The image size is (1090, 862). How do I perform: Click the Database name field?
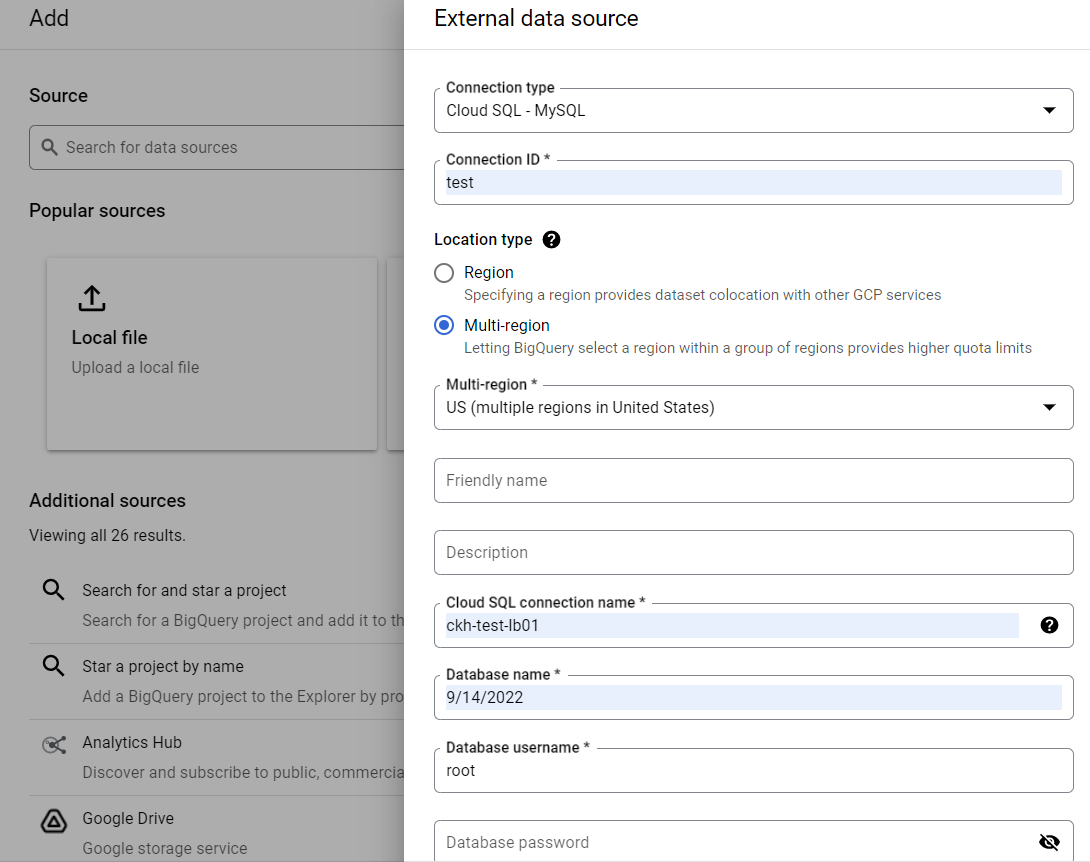(753, 698)
